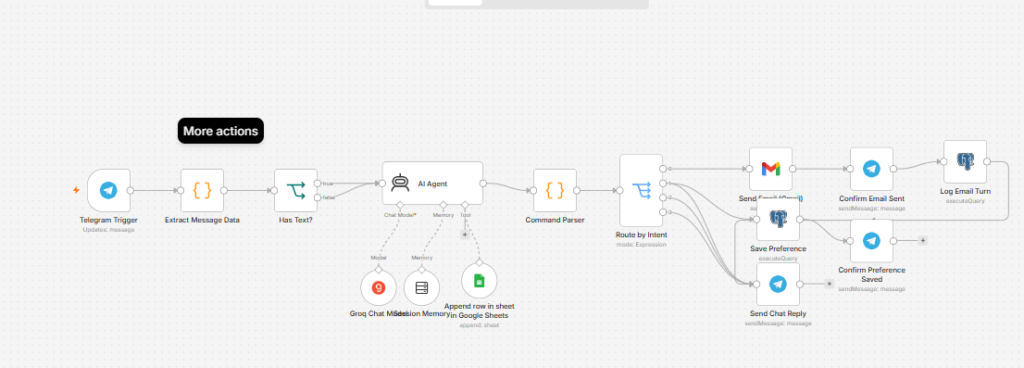Click the 'Confirm Preference Saved' label

click(x=871, y=275)
